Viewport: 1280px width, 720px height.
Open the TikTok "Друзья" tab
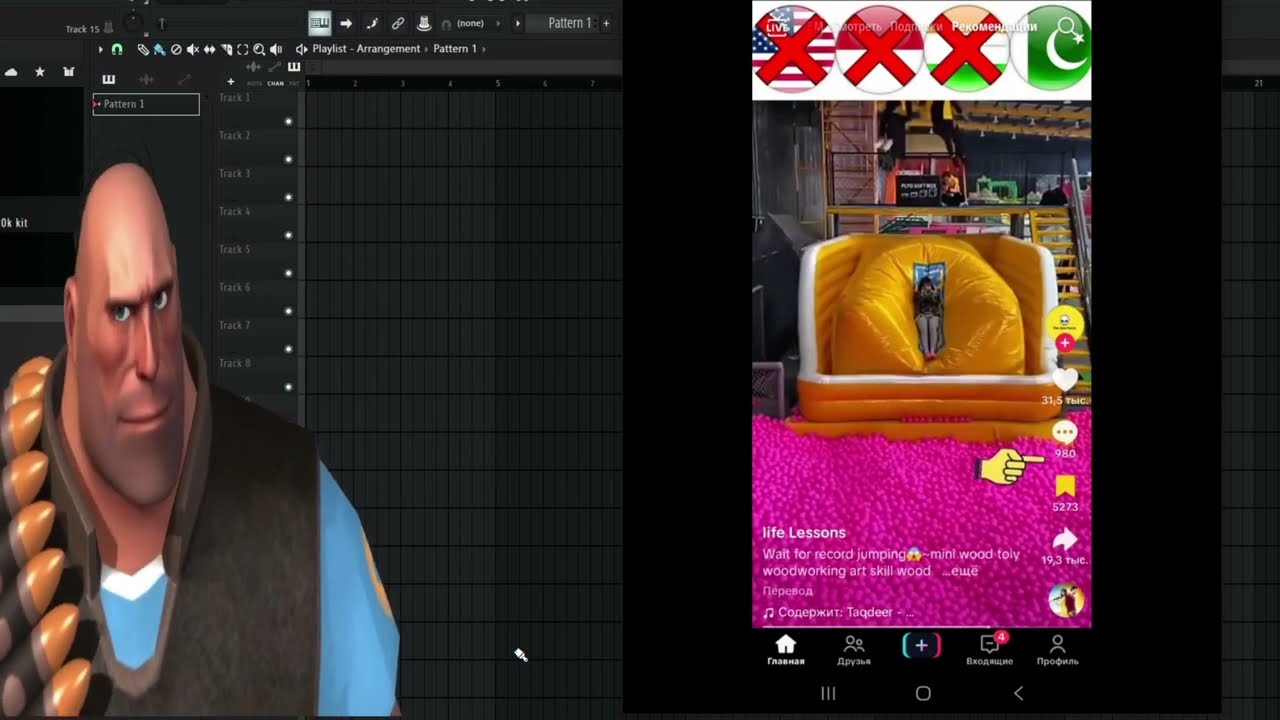[854, 651]
